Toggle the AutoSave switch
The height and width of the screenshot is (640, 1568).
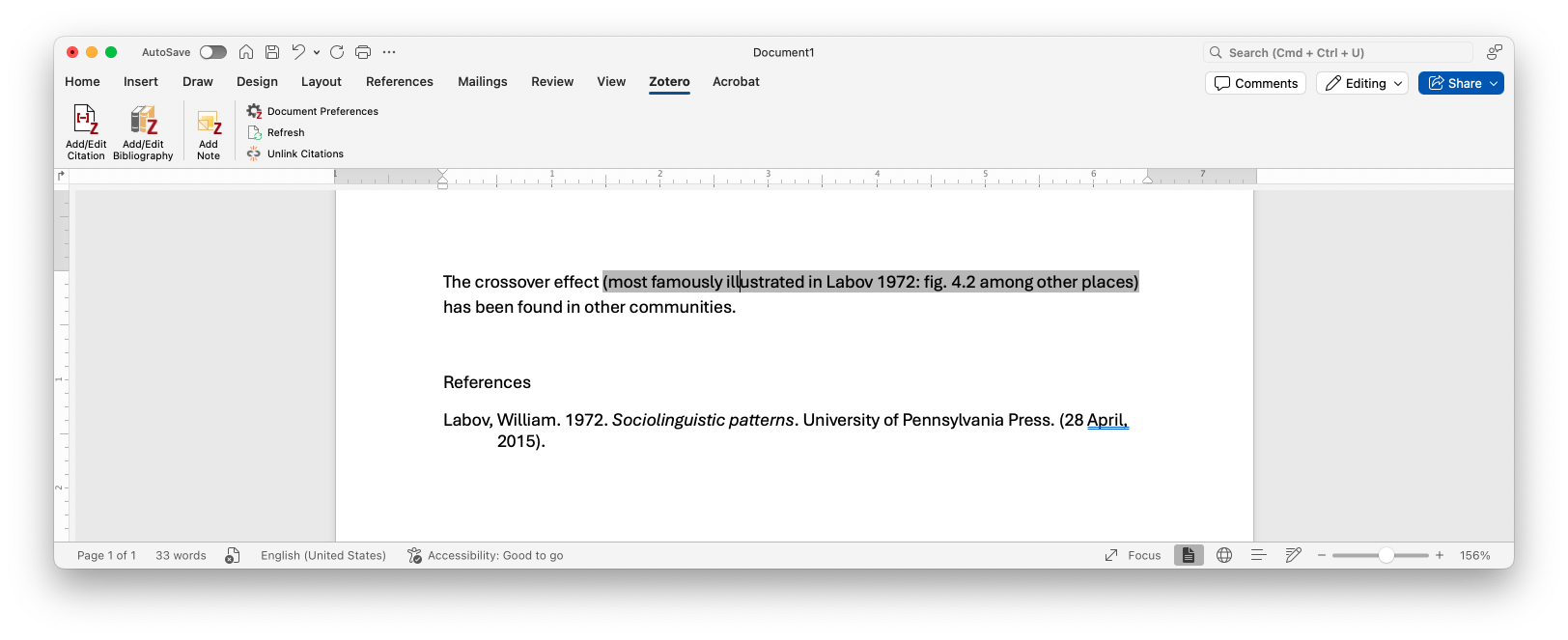point(212,52)
